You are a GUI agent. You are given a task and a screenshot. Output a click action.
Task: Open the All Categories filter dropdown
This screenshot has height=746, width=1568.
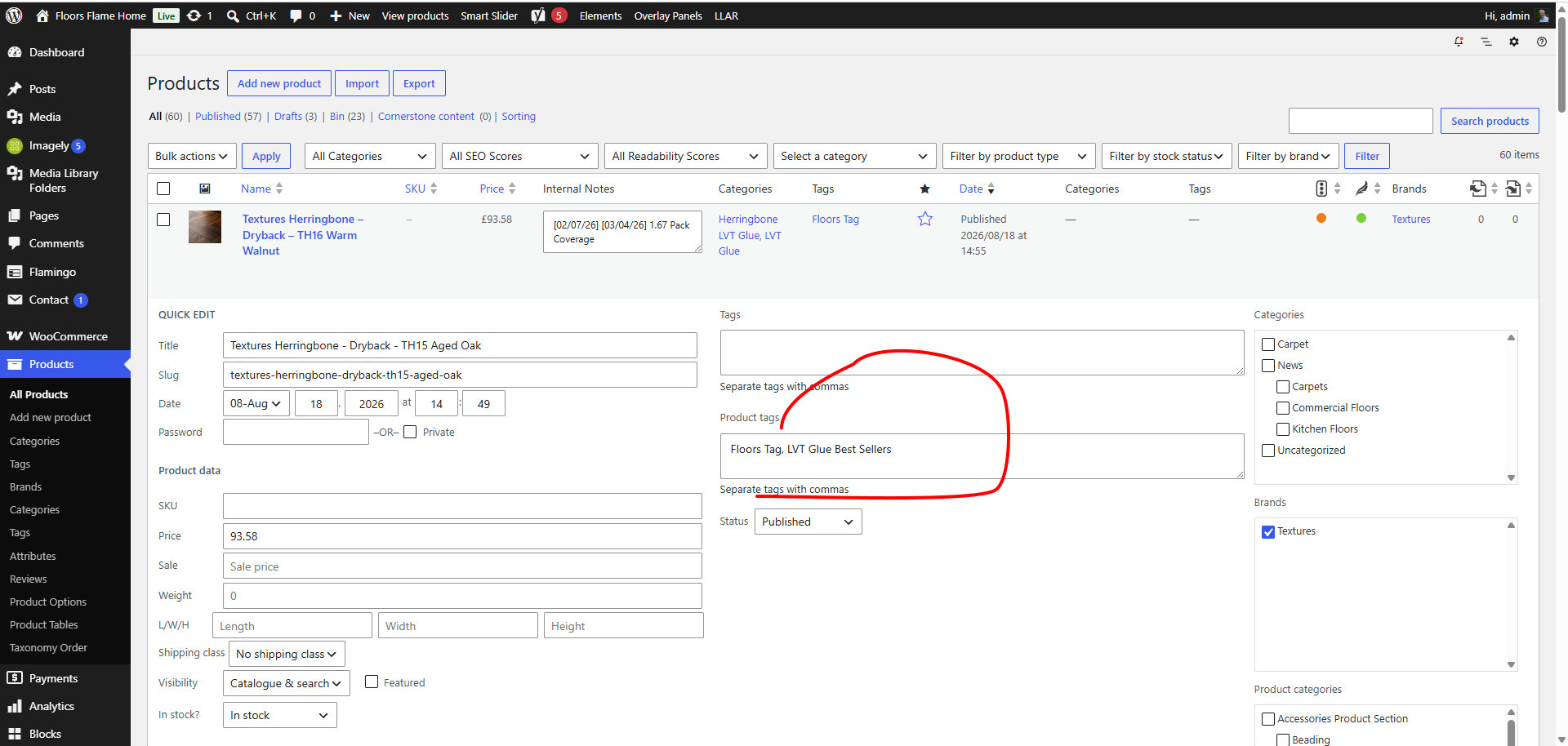[x=370, y=156]
